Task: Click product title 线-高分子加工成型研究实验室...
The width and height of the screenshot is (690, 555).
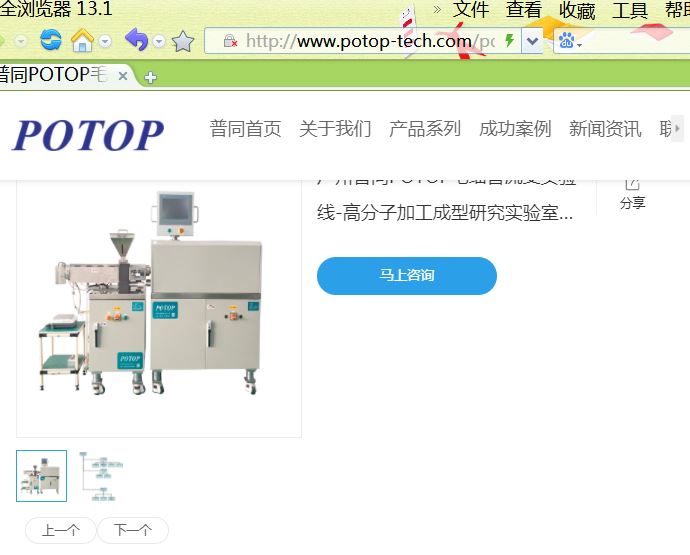Action: coord(444,213)
